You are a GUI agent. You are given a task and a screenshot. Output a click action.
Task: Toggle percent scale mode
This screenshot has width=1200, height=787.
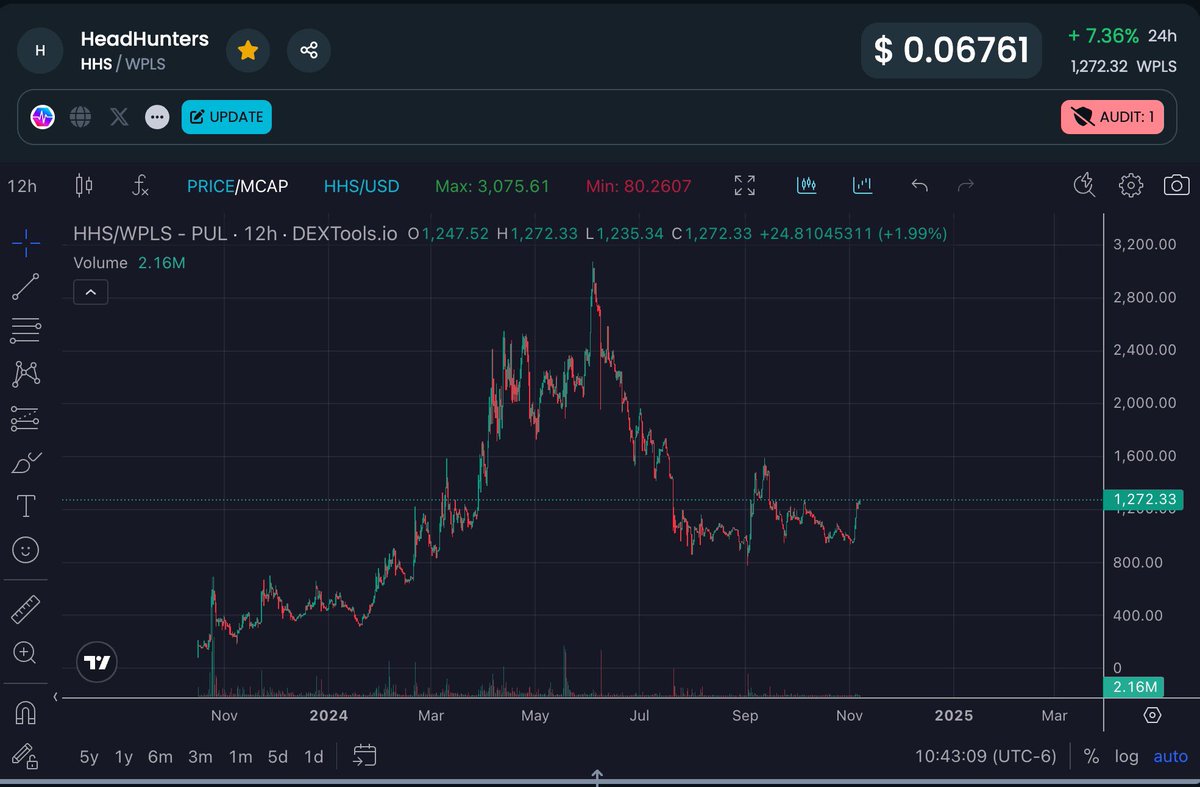[x=1091, y=756]
